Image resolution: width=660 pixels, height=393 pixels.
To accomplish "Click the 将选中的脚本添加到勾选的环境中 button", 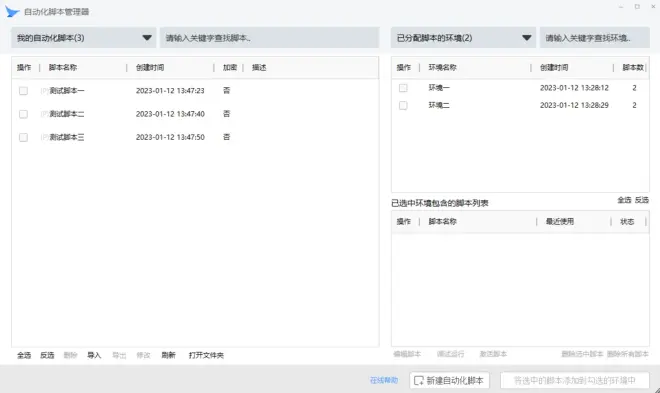I will [x=575, y=380].
